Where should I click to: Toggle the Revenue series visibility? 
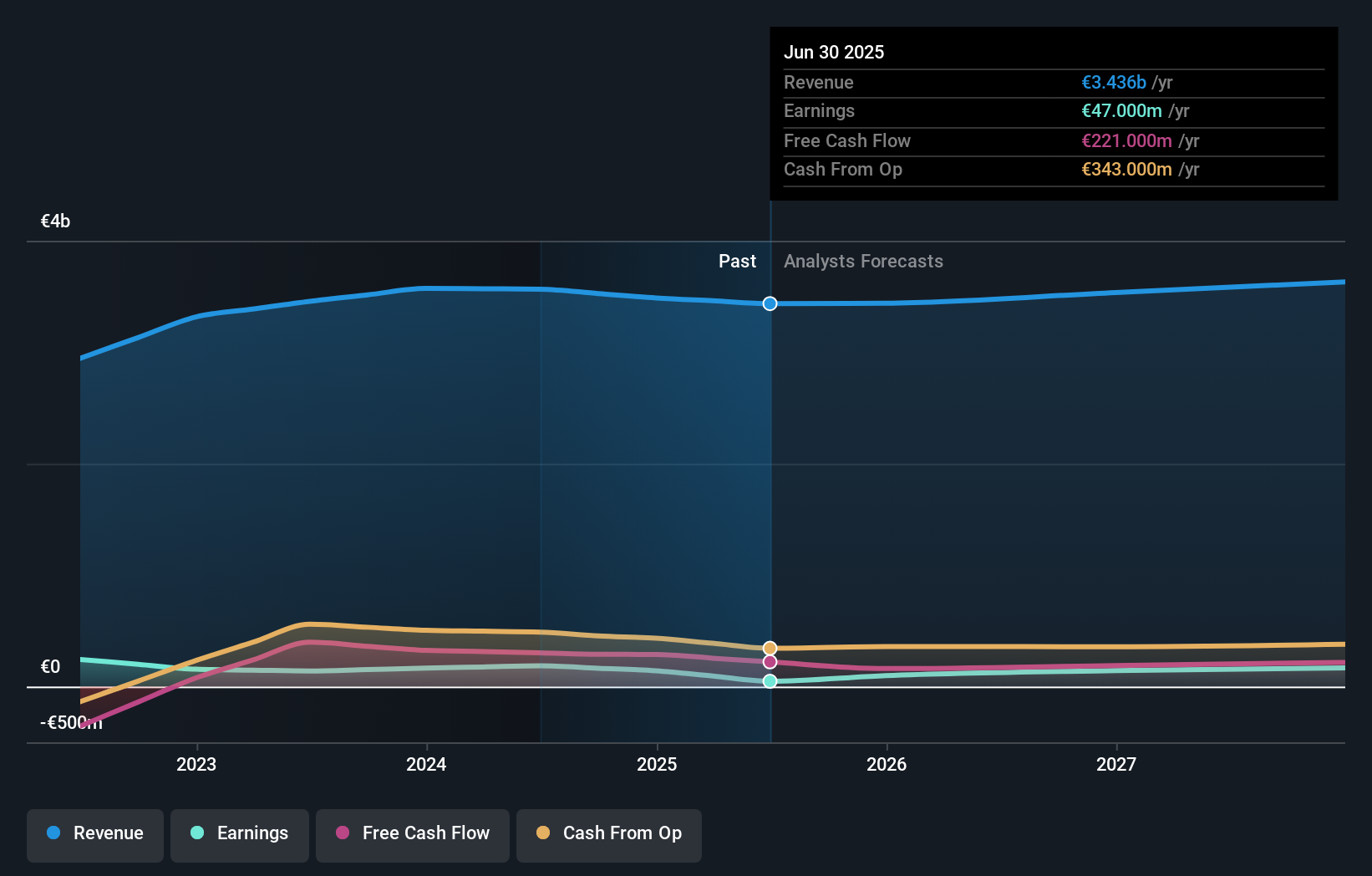94,835
